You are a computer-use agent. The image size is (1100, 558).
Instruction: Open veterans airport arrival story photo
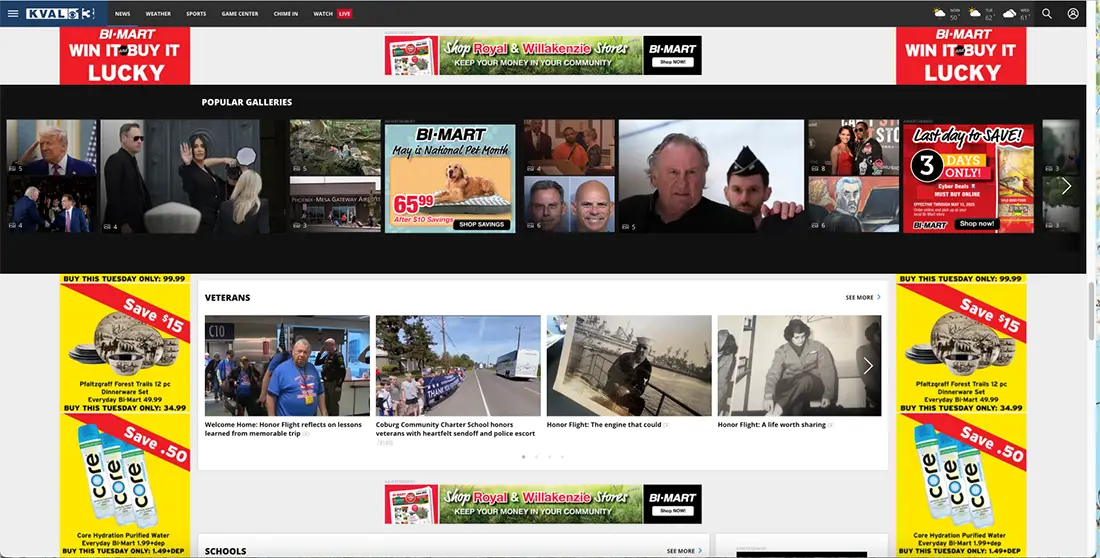coord(287,365)
